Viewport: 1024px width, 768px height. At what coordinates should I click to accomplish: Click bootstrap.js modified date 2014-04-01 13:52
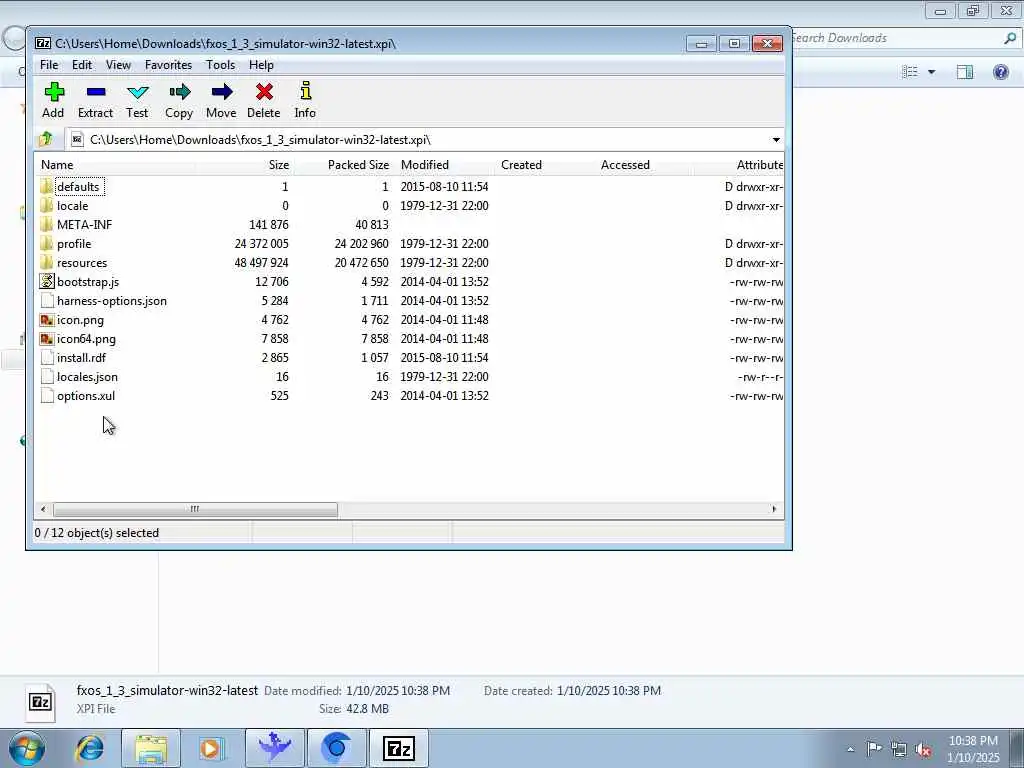coord(444,281)
